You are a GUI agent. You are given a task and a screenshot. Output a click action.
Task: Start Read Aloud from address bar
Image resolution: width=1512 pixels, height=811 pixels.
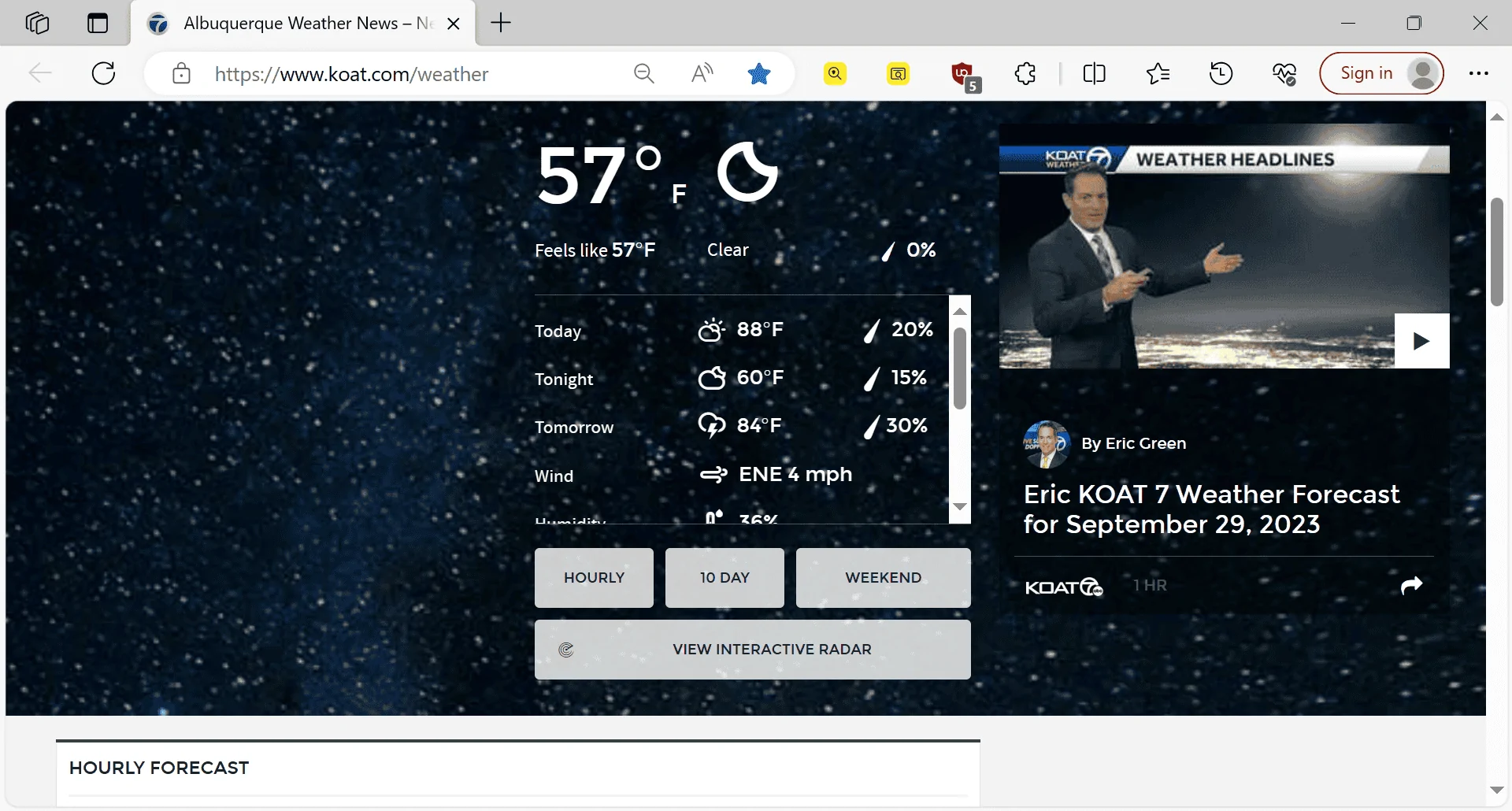[702, 73]
